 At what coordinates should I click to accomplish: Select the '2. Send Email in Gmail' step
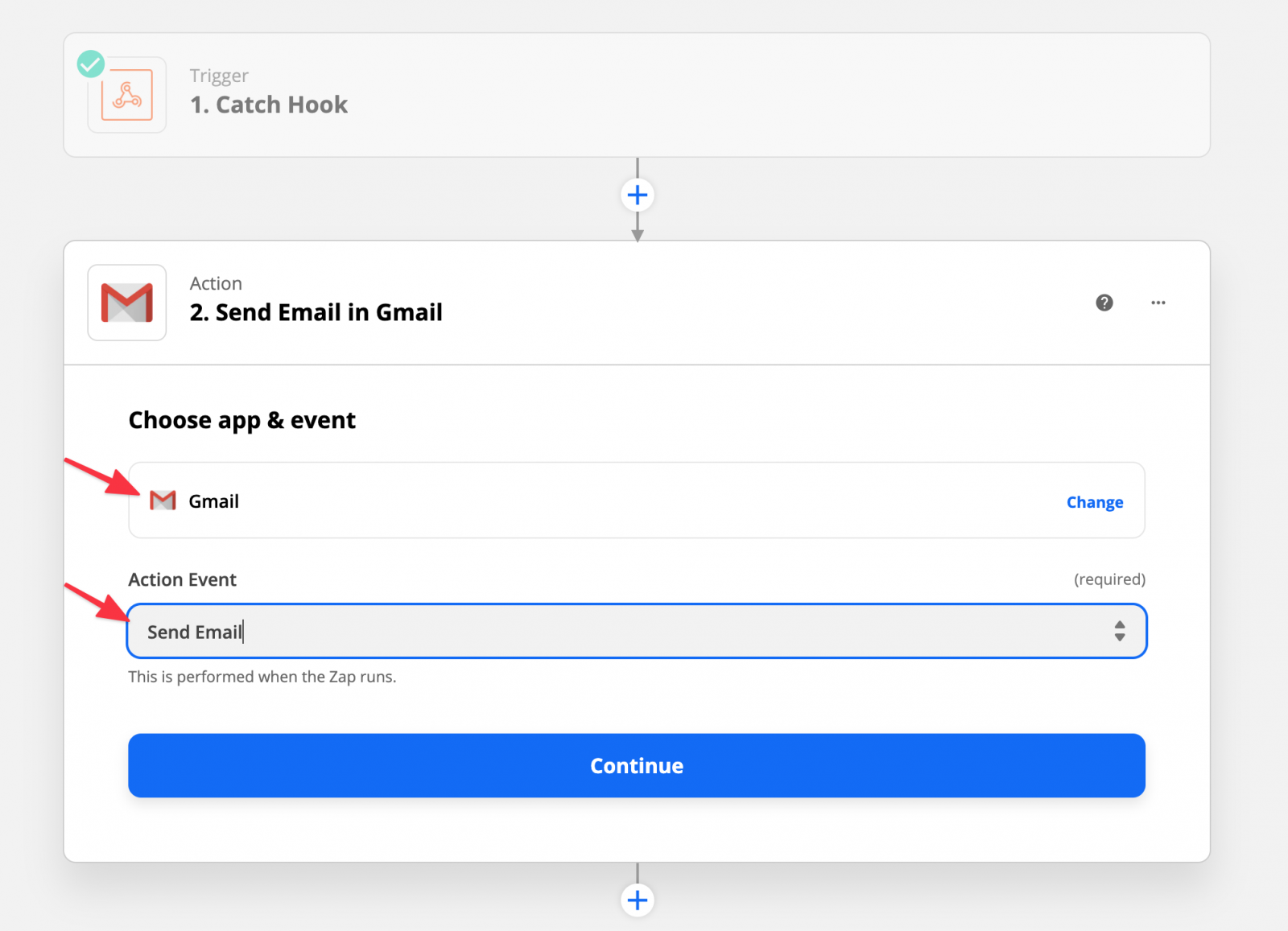(316, 312)
